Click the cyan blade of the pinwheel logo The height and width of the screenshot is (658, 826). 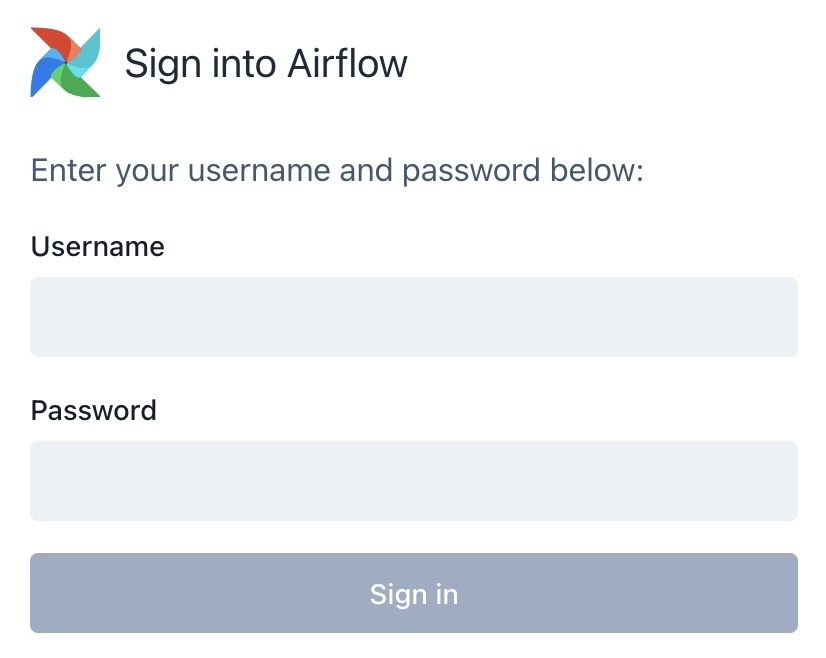(x=87, y=51)
